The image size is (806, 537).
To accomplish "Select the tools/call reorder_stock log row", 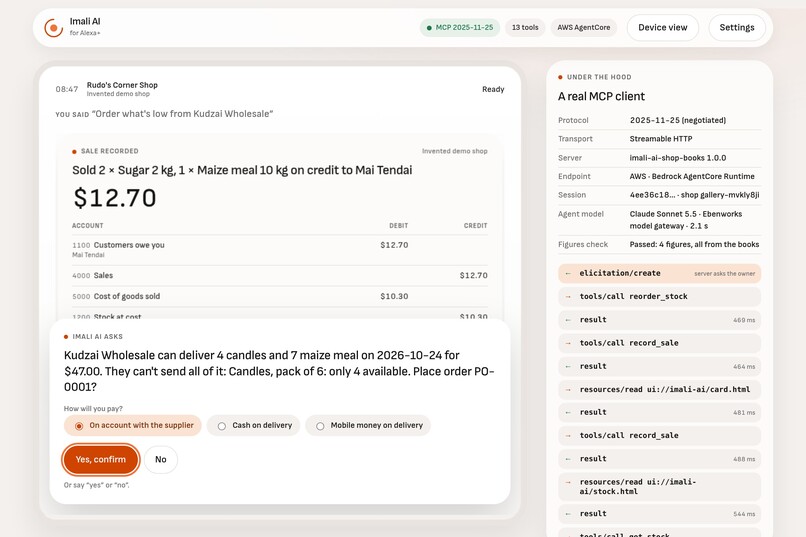I will click(660, 297).
